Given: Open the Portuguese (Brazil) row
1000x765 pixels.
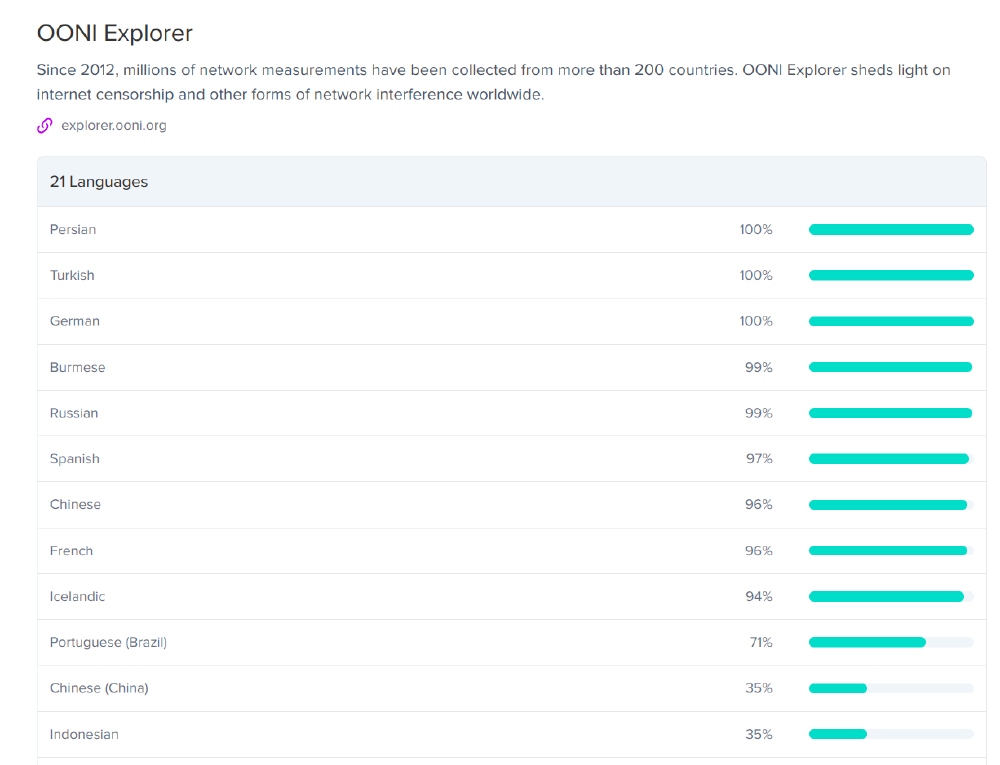Looking at the screenshot, I should (108, 643).
